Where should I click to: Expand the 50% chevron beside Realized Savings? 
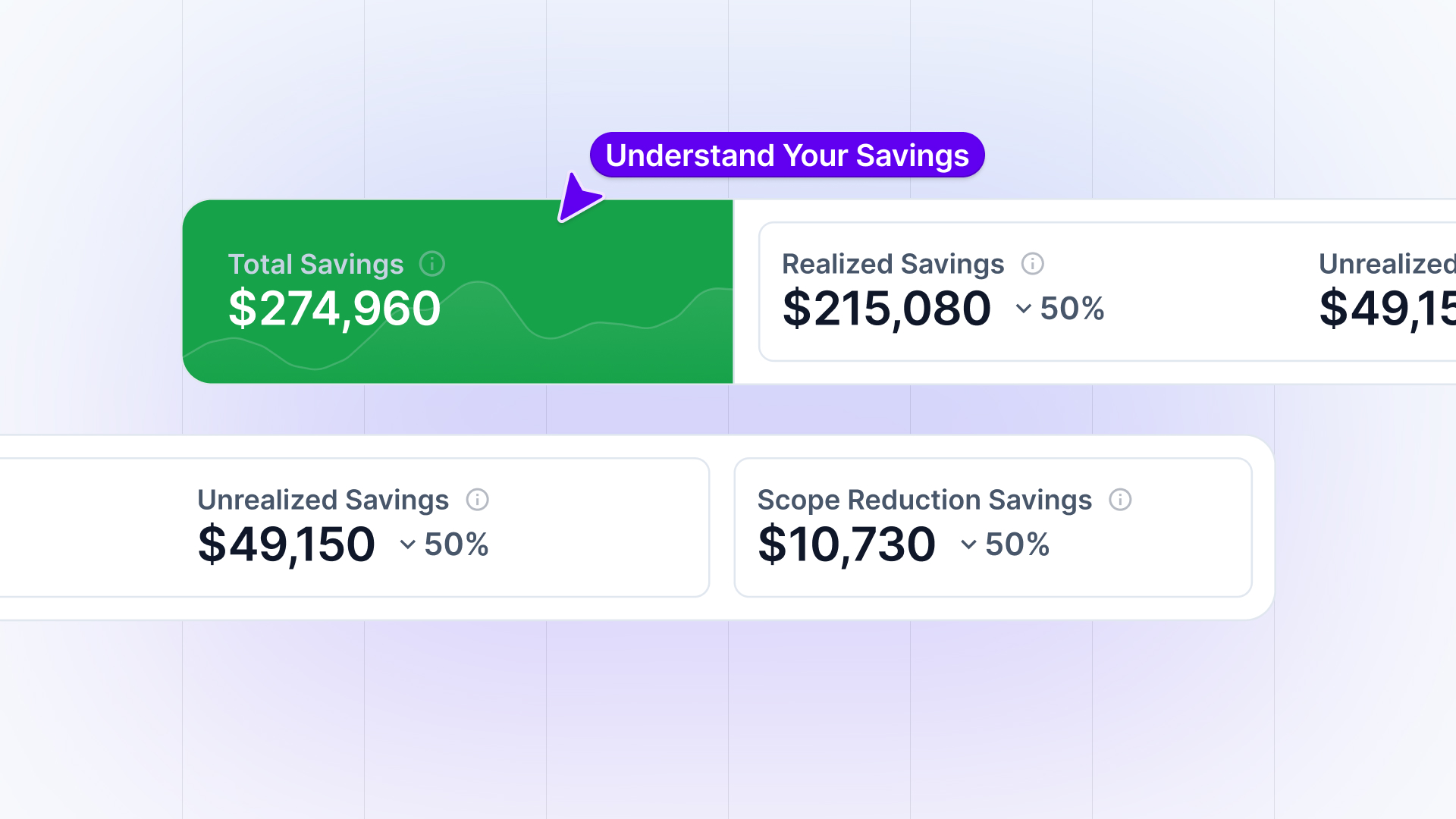(1022, 309)
